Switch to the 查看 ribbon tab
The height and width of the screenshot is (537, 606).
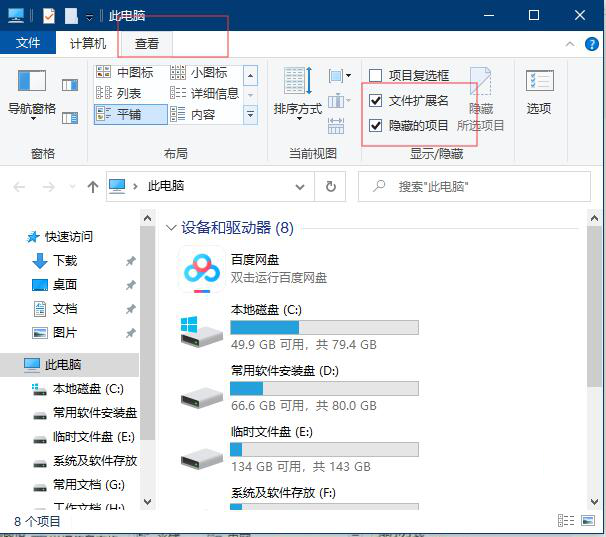146,43
